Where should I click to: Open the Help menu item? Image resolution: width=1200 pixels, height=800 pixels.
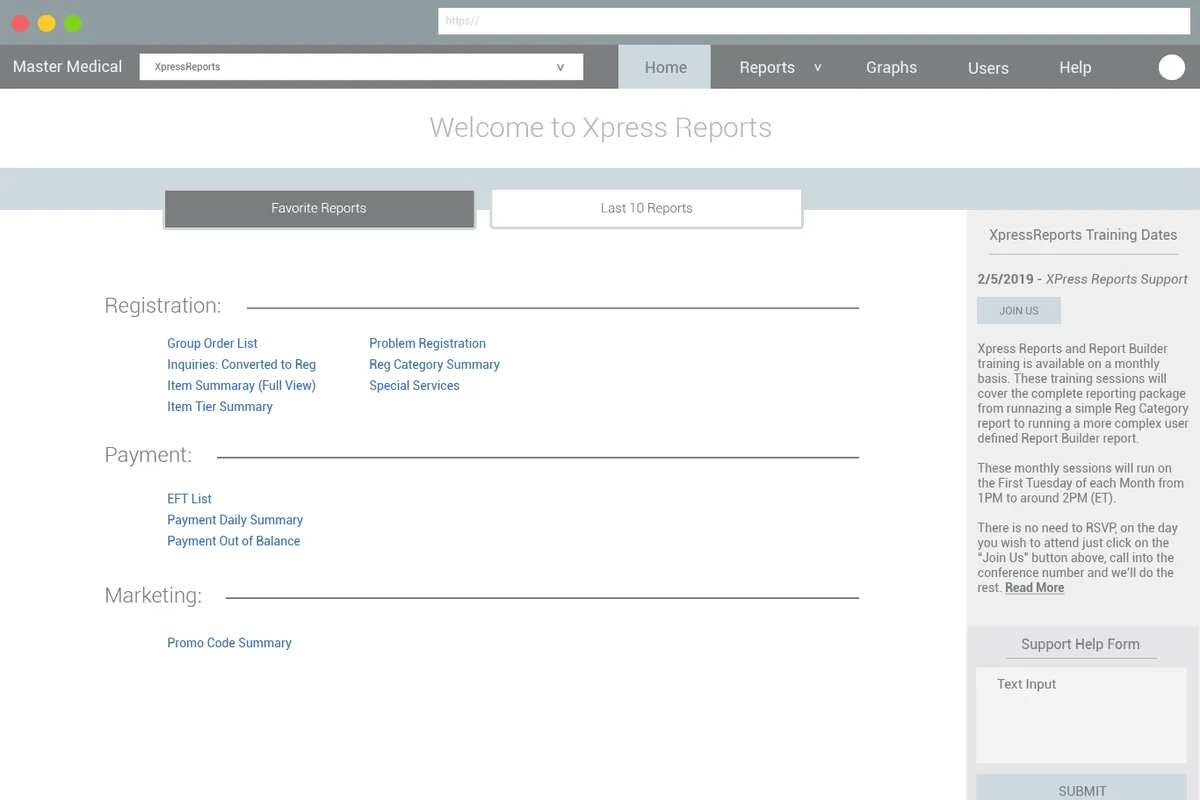point(1075,67)
